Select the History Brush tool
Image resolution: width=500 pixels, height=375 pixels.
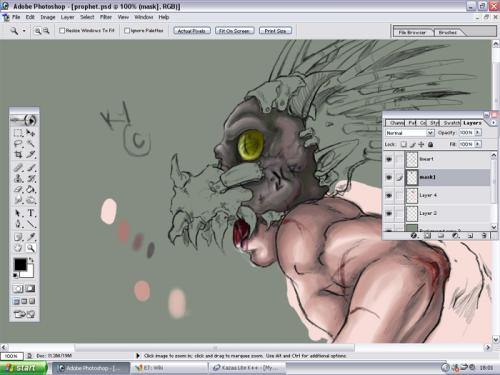31,178
